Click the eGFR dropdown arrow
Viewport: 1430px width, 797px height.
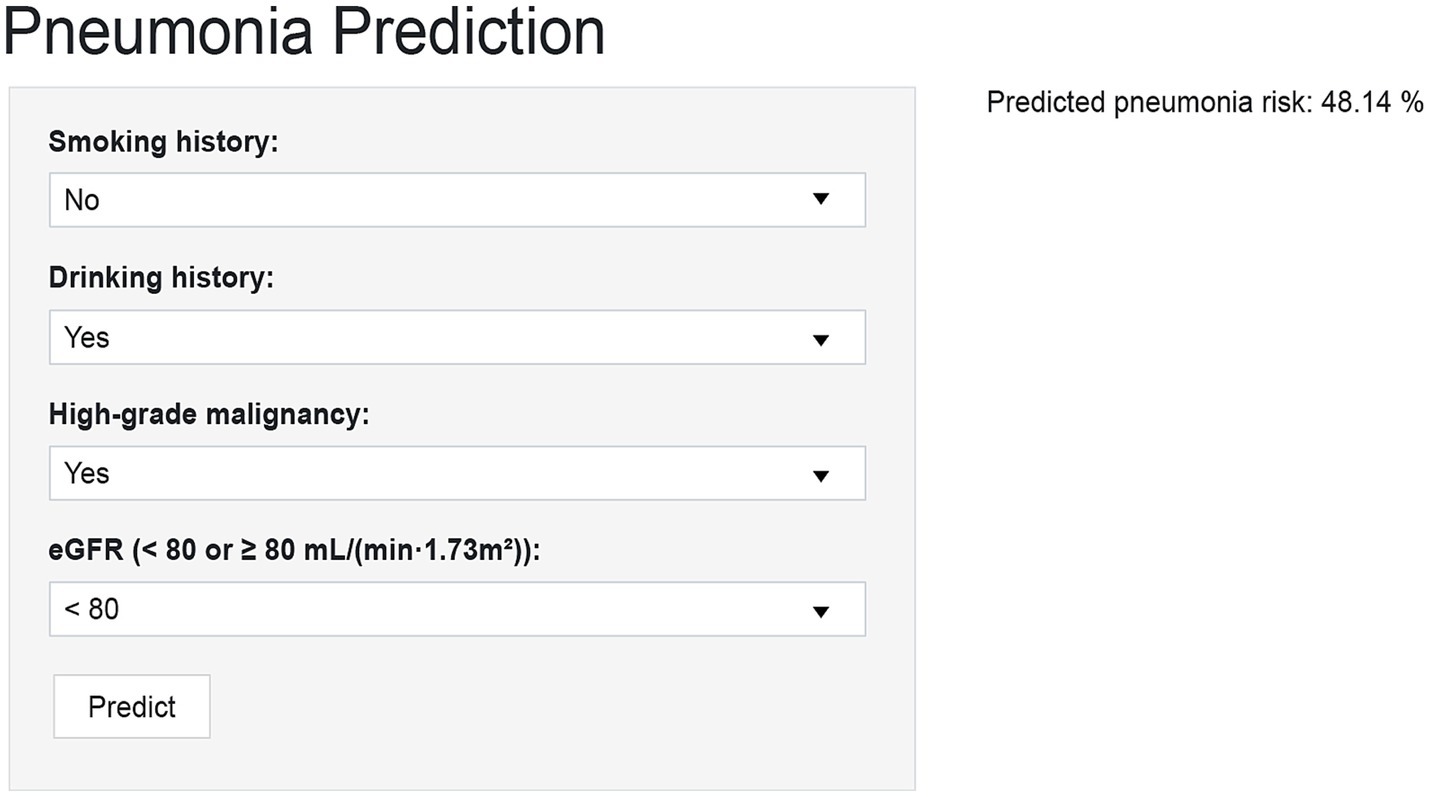[821, 611]
